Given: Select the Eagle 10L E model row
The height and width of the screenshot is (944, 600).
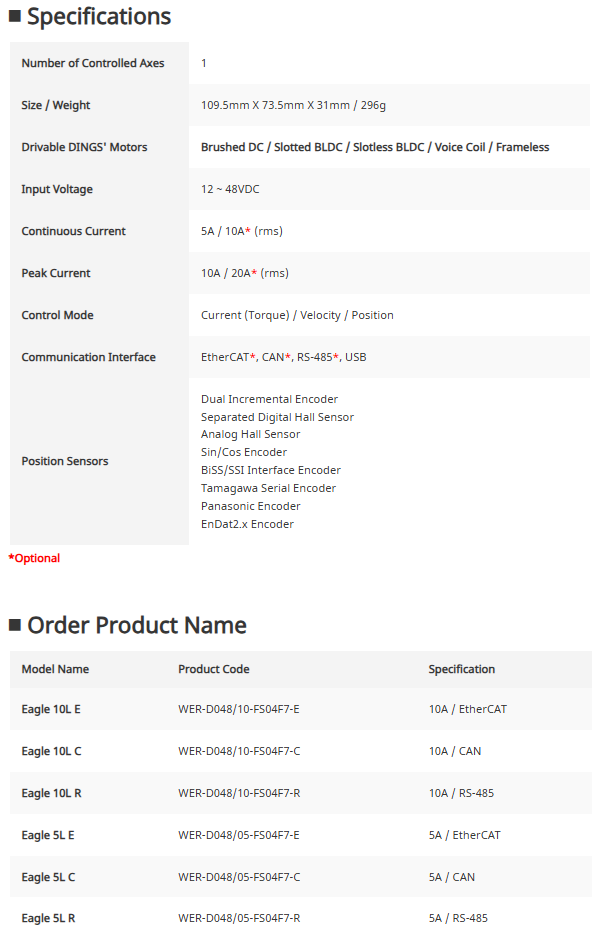Looking at the screenshot, I should (x=51, y=709).
